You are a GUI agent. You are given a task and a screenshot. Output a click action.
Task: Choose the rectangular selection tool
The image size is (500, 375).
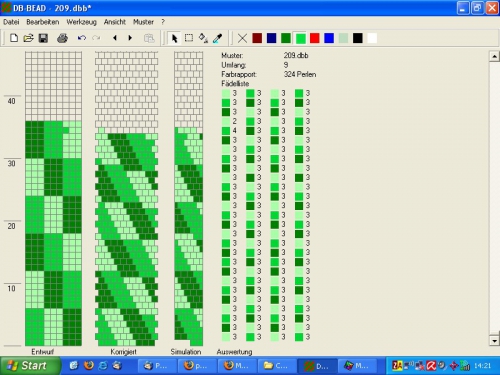tap(189, 38)
